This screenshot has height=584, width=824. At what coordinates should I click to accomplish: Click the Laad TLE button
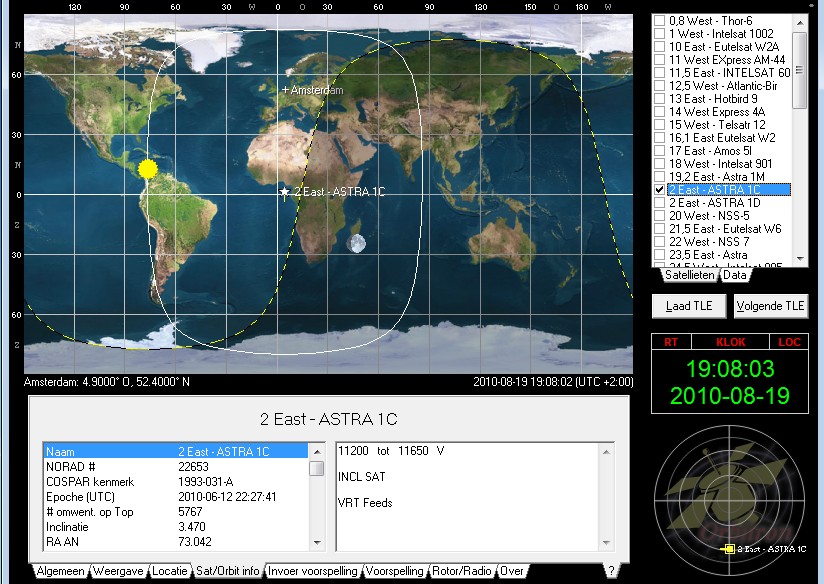(x=689, y=306)
